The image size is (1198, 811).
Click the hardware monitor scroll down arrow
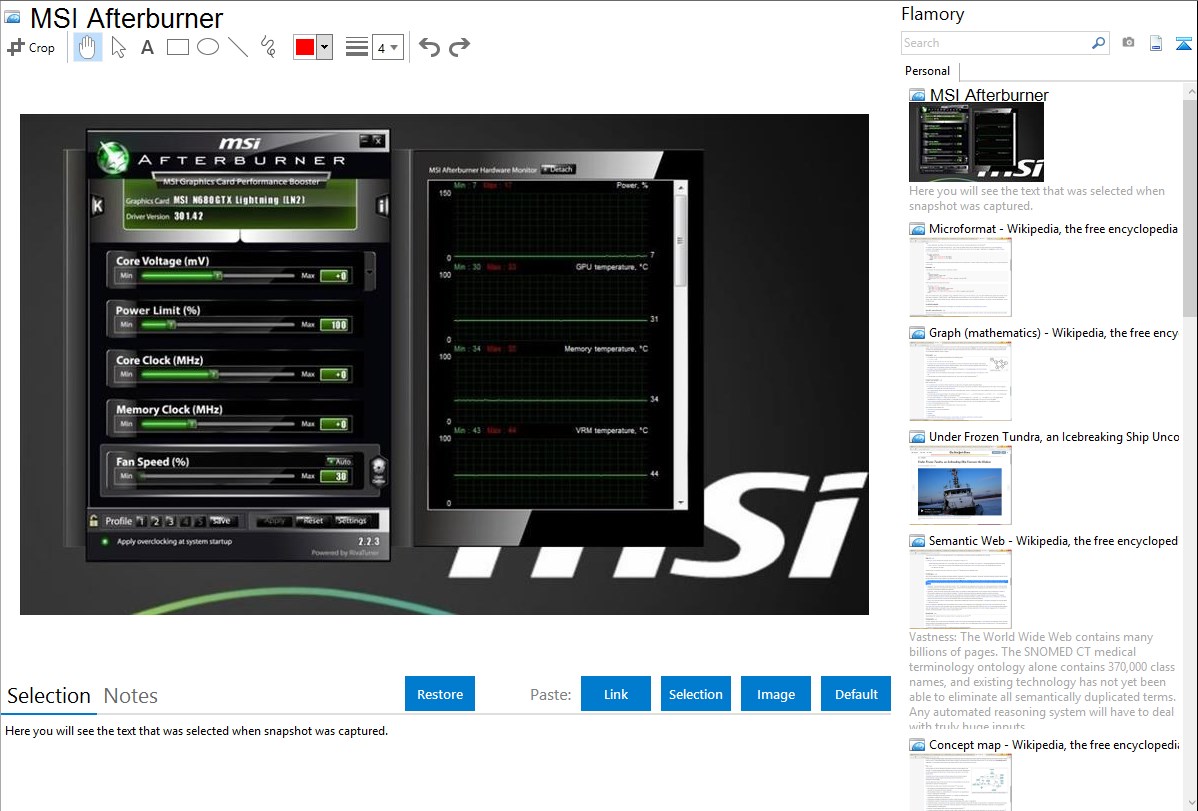(x=681, y=504)
